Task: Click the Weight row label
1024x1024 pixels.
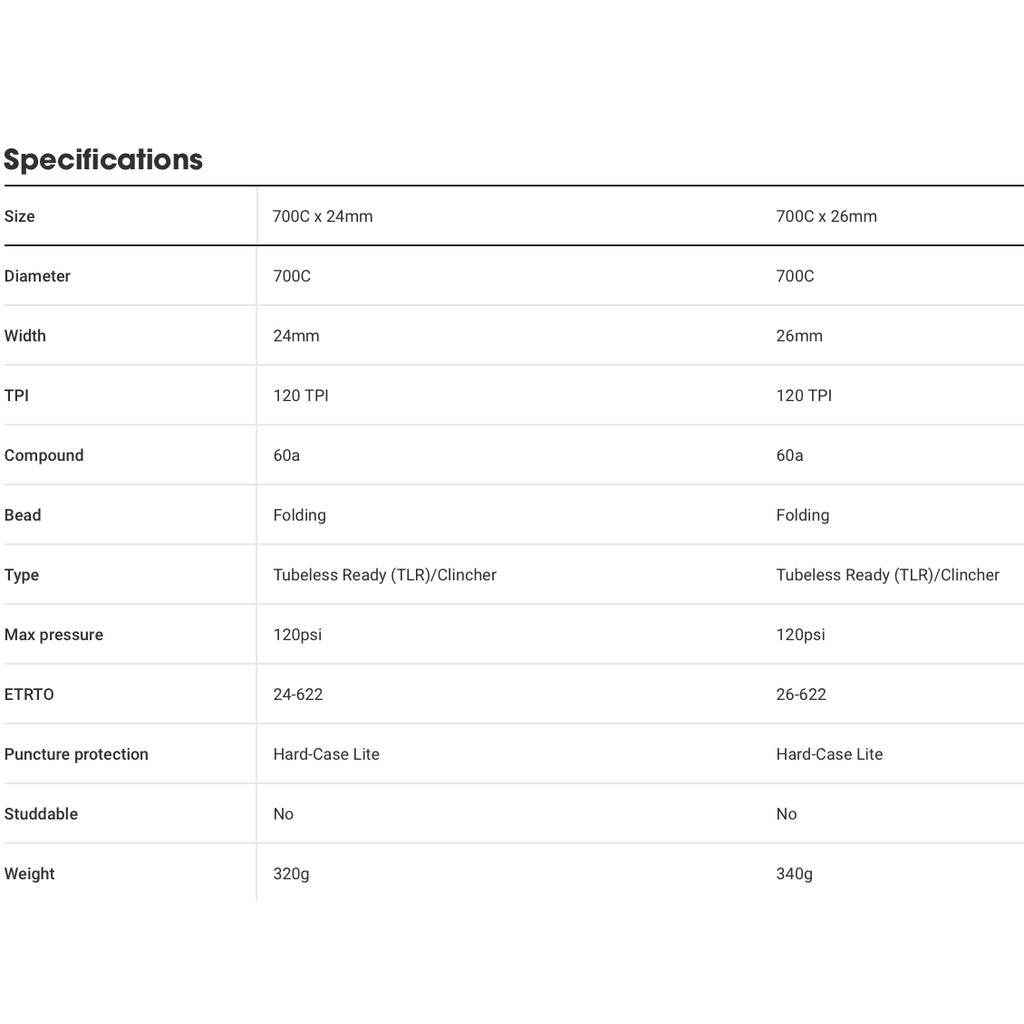Action: 29,874
